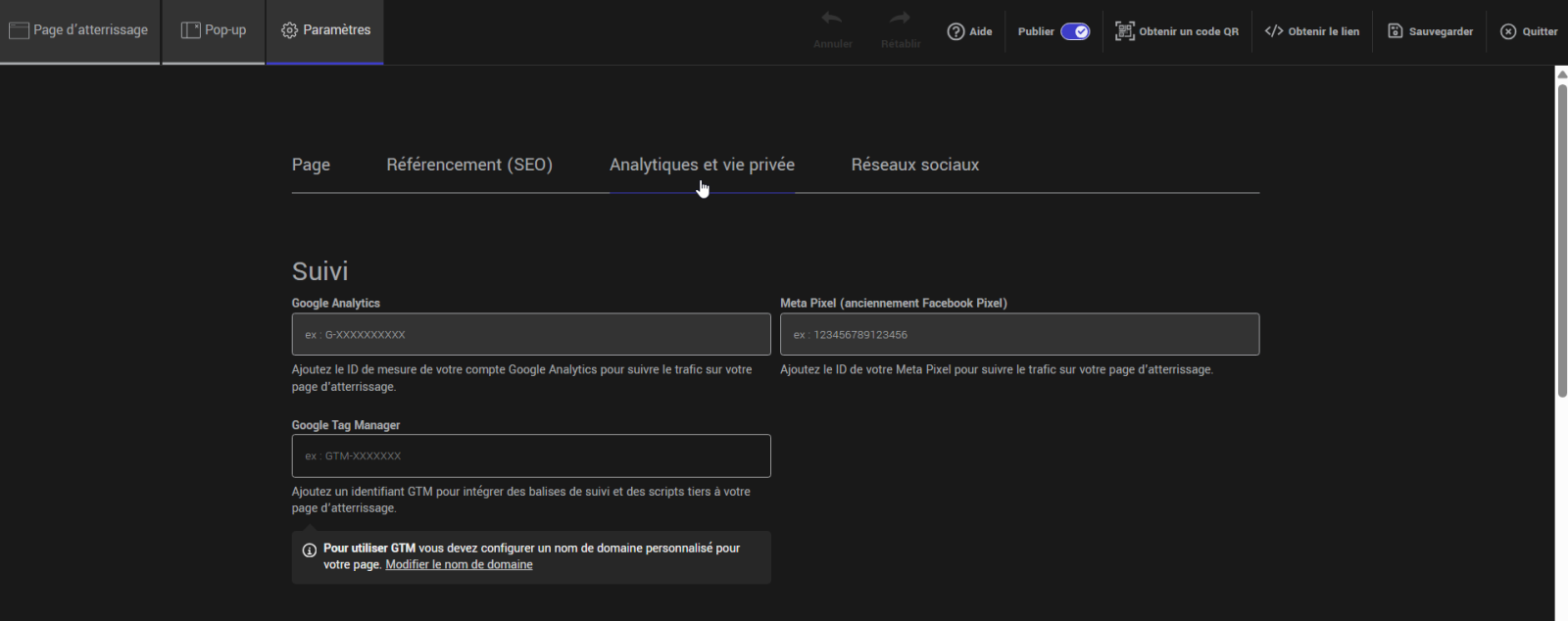Focus the Google Analytics ID field
The image size is (1568, 621).
click(x=530, y=335)
